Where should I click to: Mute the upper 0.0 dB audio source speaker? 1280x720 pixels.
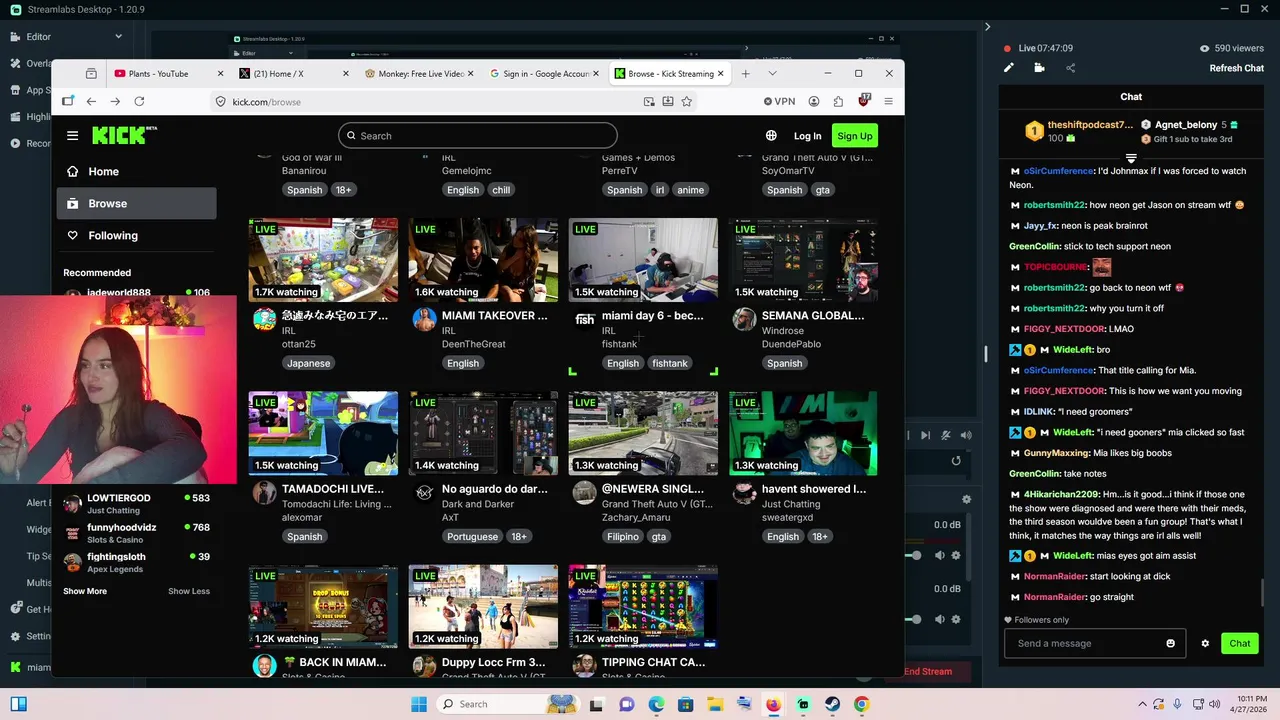(x=940, y=555)
